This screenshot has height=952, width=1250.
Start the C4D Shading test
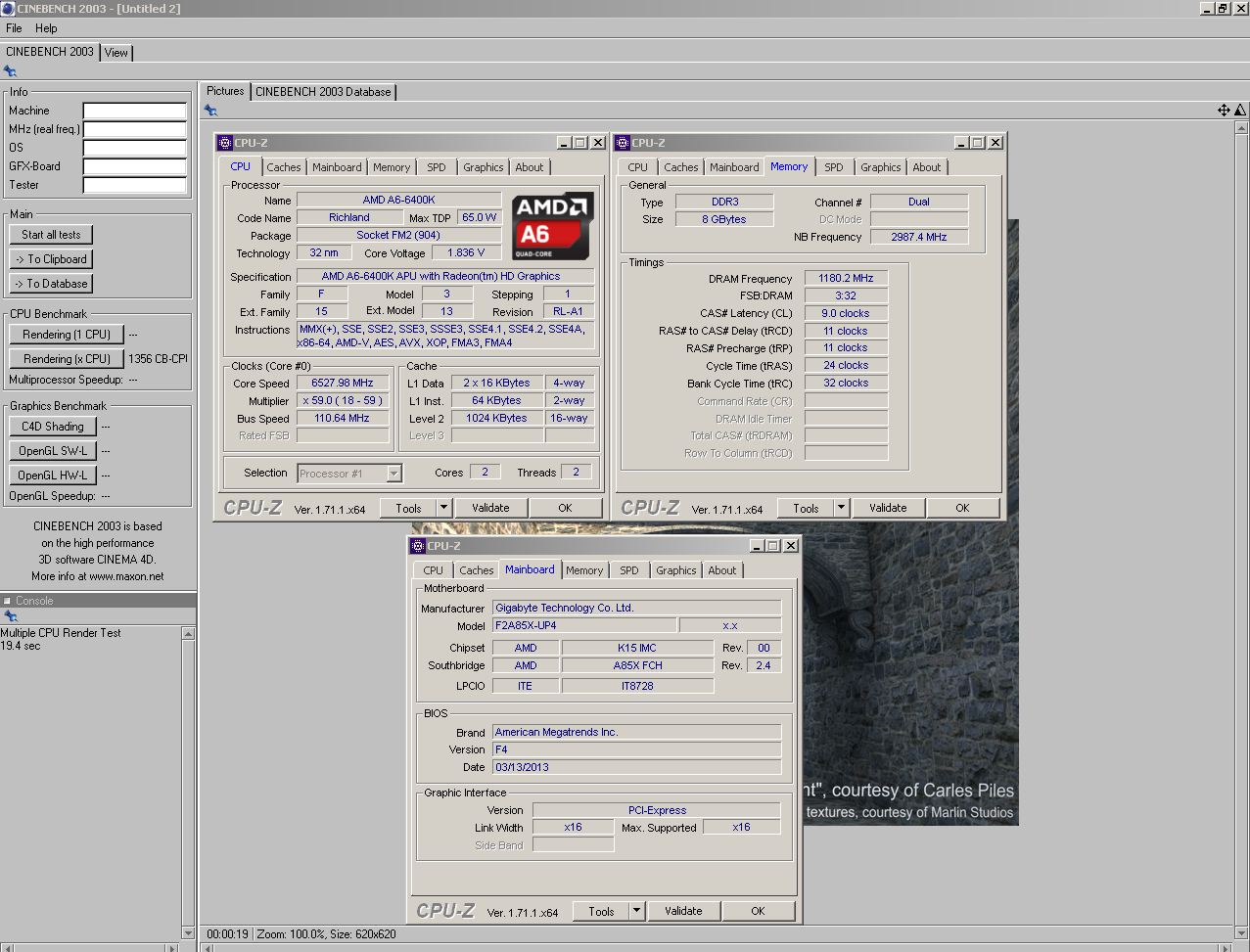53,427
